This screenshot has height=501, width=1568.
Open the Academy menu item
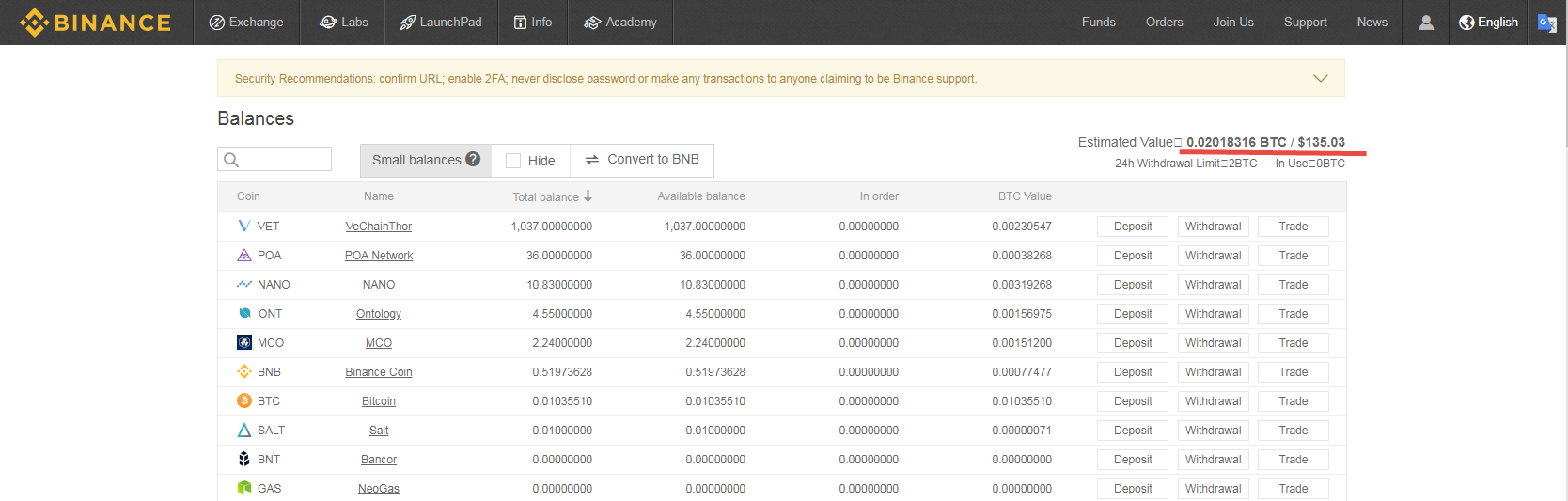coord(620,23)
